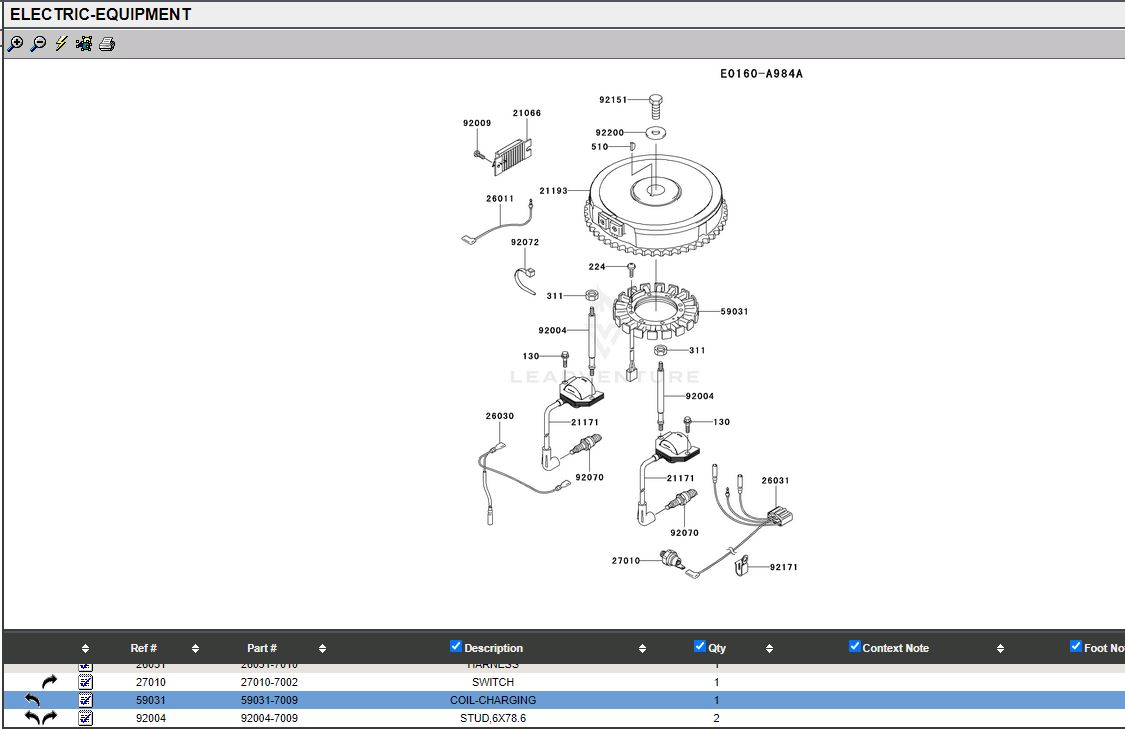Viewport: 1125px width, 729px height.
Task: Click the lightning bolt toolbar icon
Action: click(x=61, y=44)
